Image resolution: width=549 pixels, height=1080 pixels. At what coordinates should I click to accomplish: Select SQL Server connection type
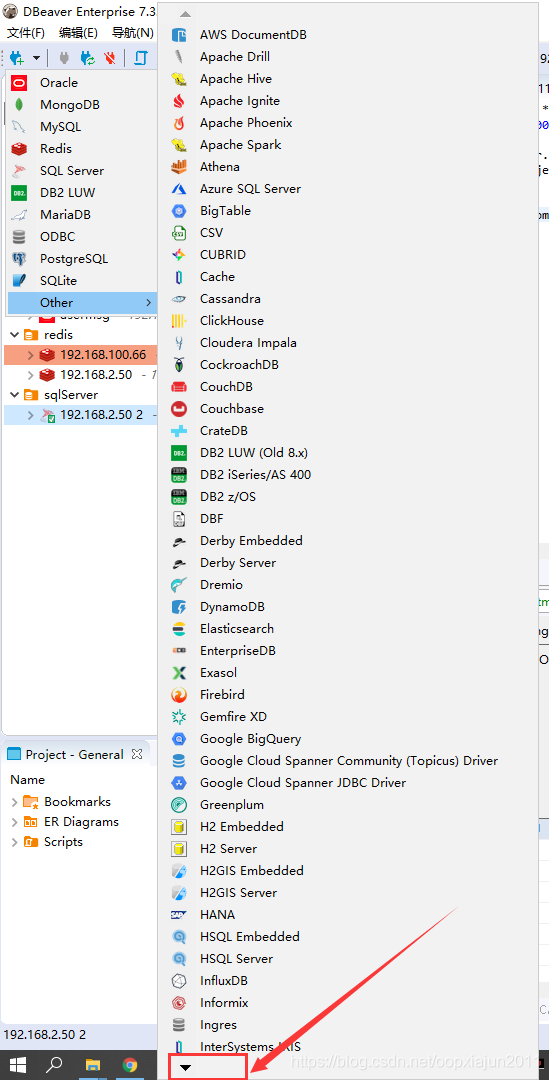(x=82, y=171)
